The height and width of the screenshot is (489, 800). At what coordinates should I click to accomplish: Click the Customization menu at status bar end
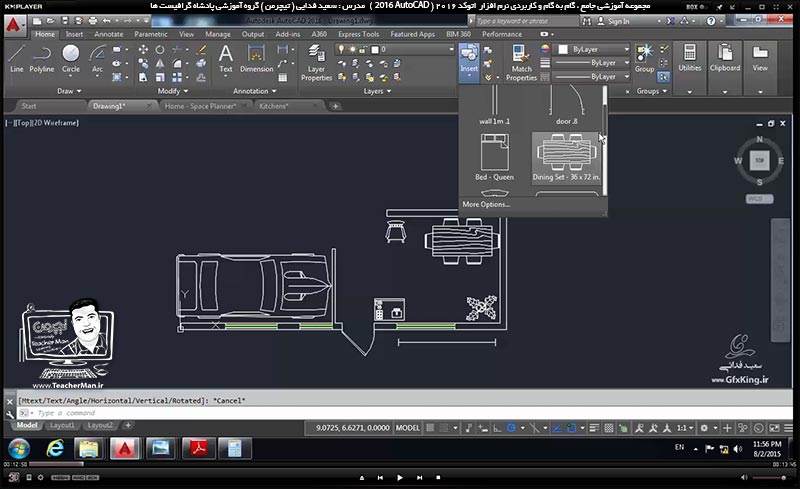pyautogui.click(x=788, y=428)
